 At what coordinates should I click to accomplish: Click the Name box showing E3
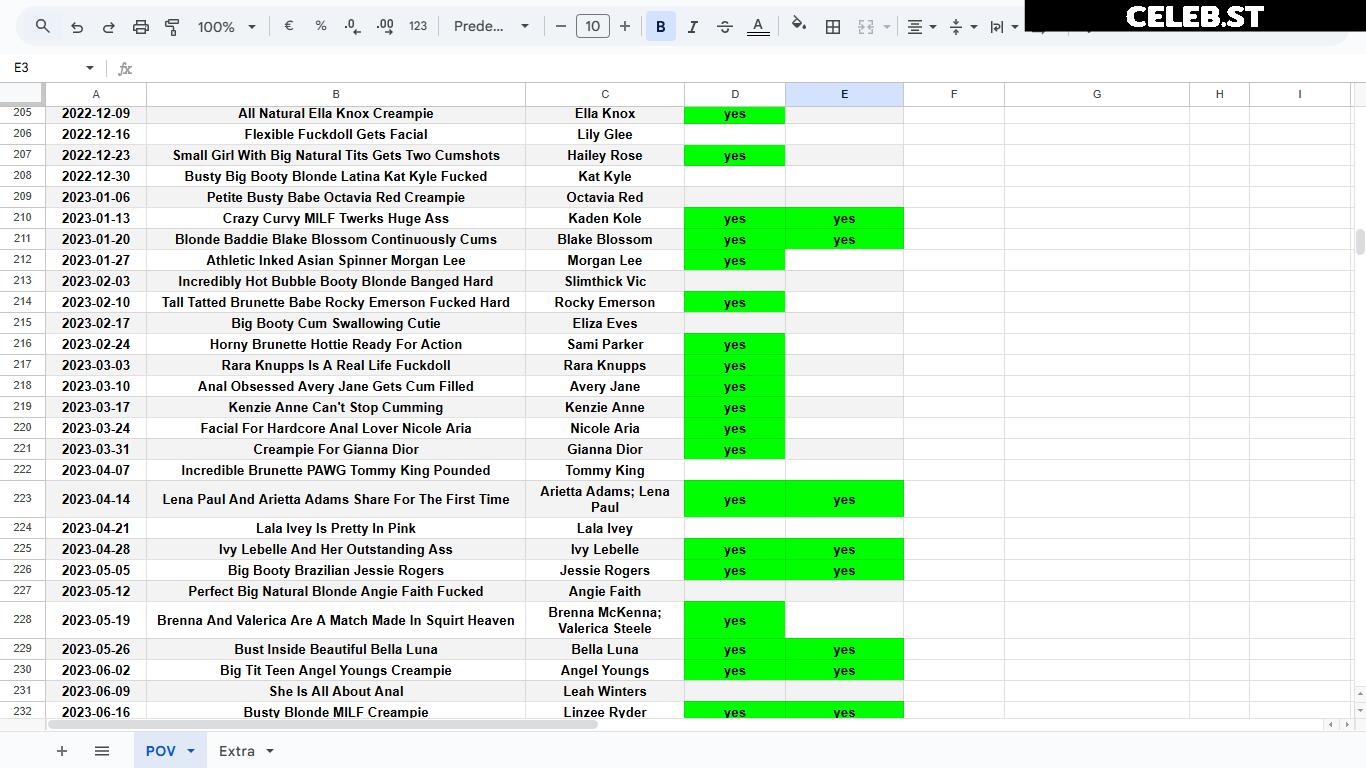pos(45,68)
